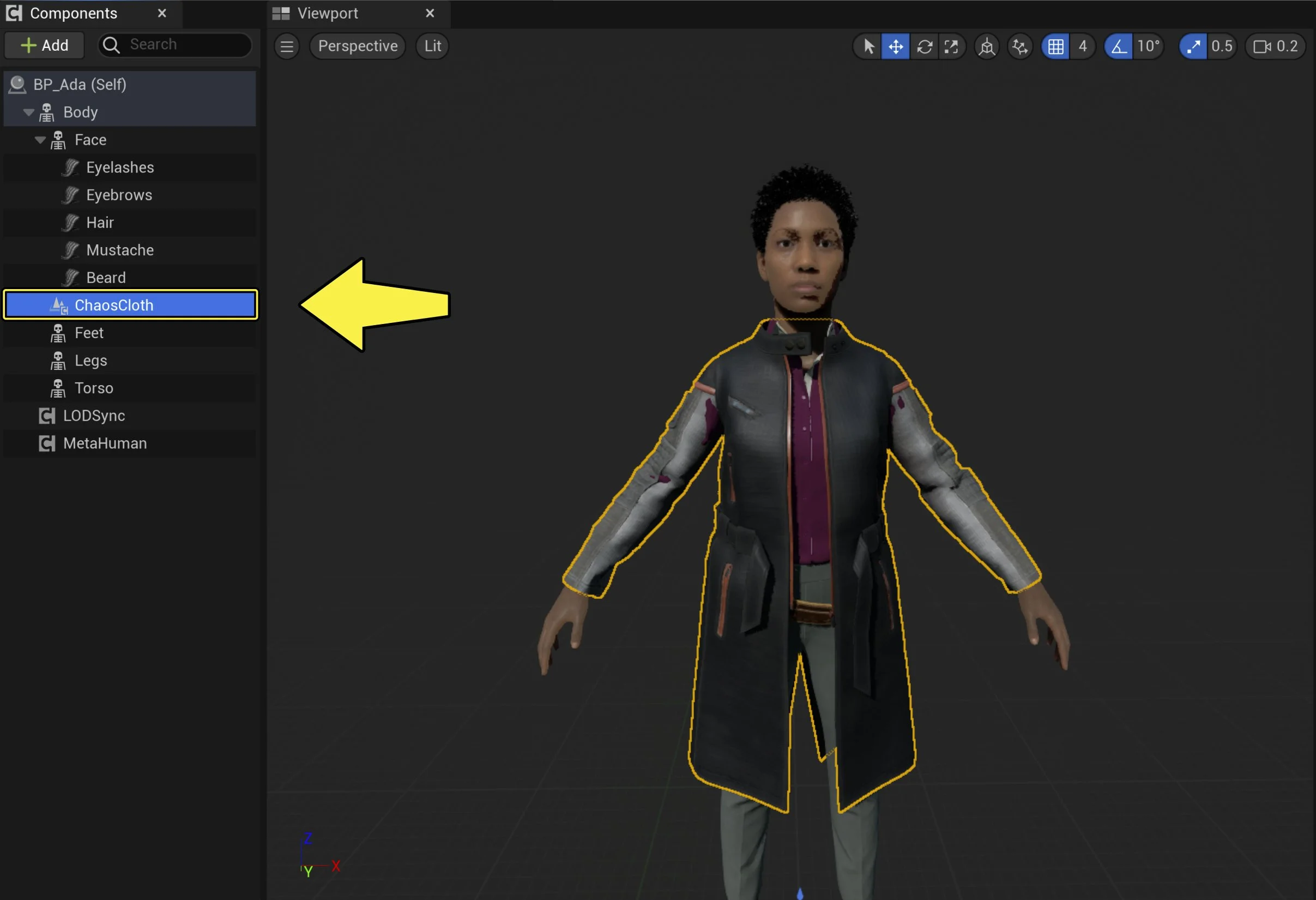Select the Legs component
The image size is (1316, 900).
(130, 361)
